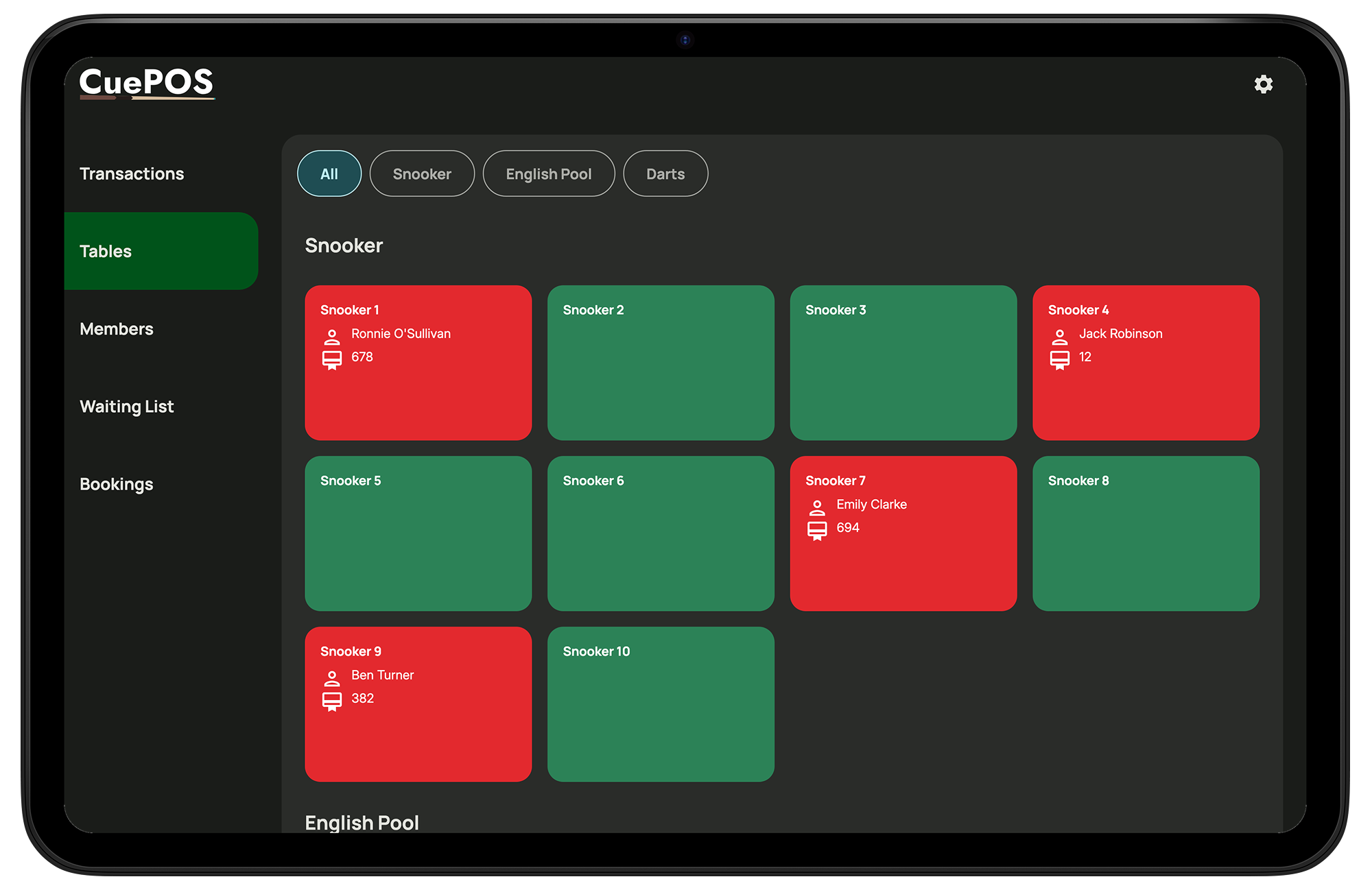
Task: Open the free Snooker 2 table
Action: [661, 363]
